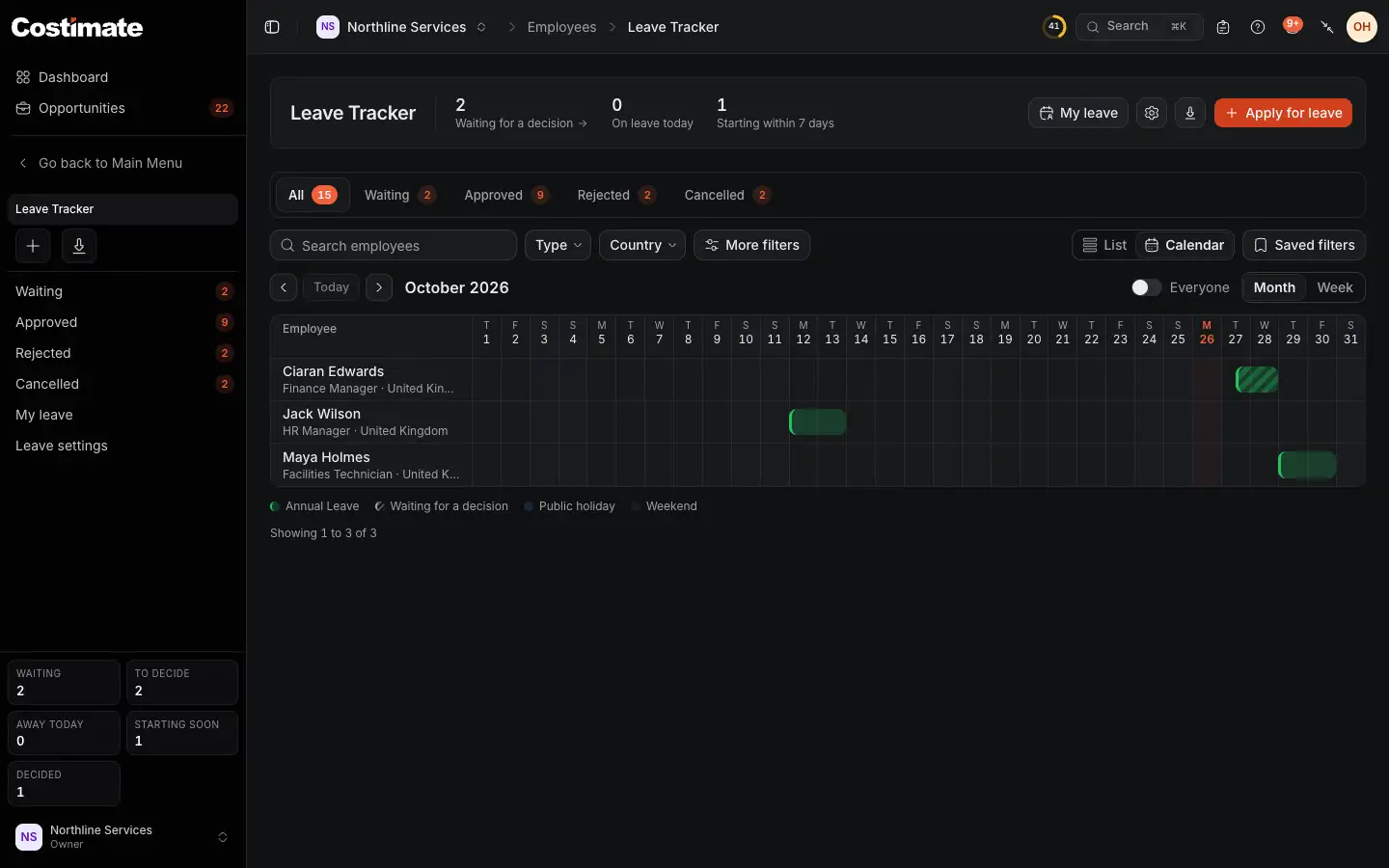Click the Today button
The height and width of the screenshot is (868, 1389).
coord(331,287)
